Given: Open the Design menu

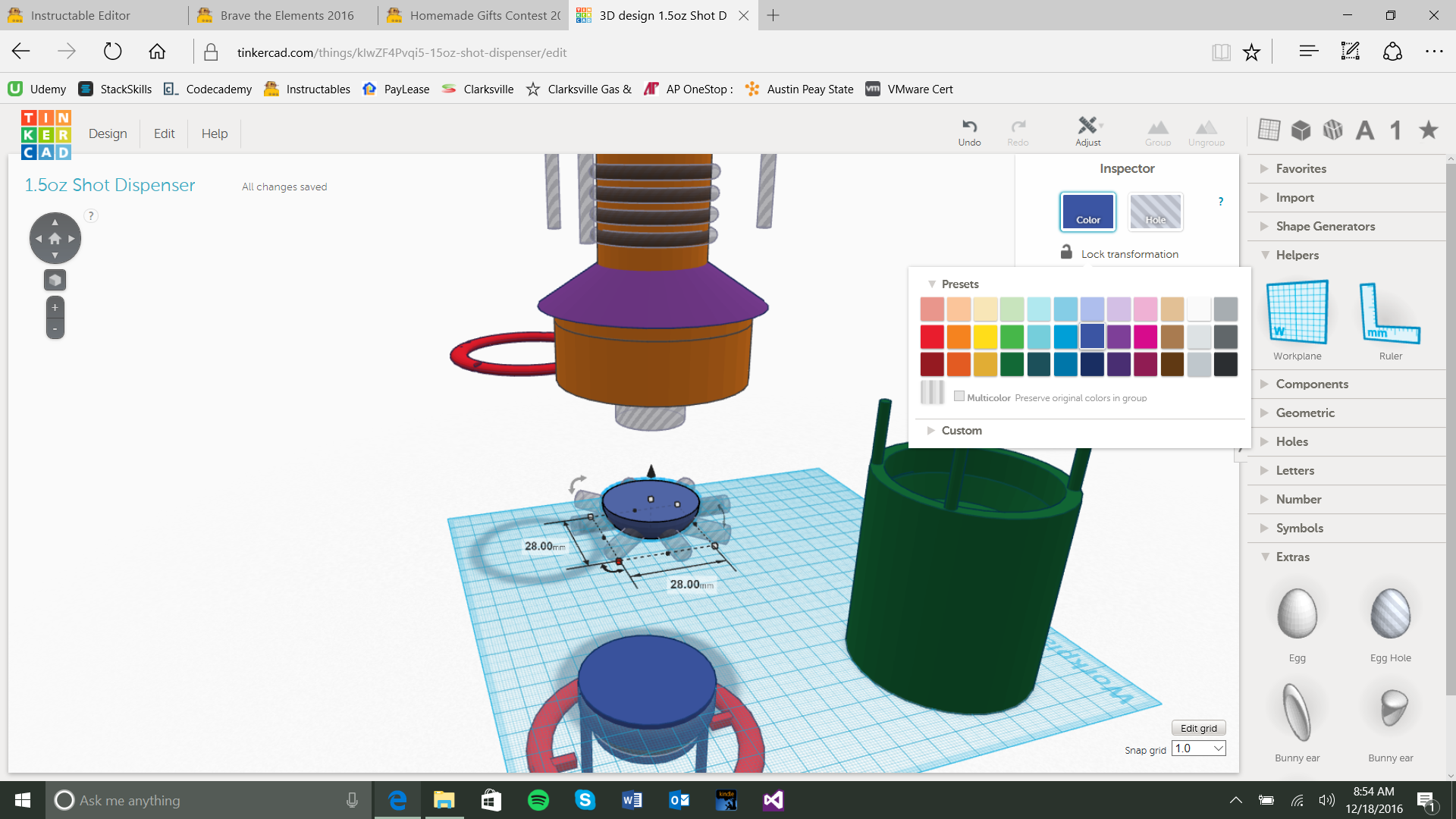Looking at the screenshot, I should (x=108, y=133).
